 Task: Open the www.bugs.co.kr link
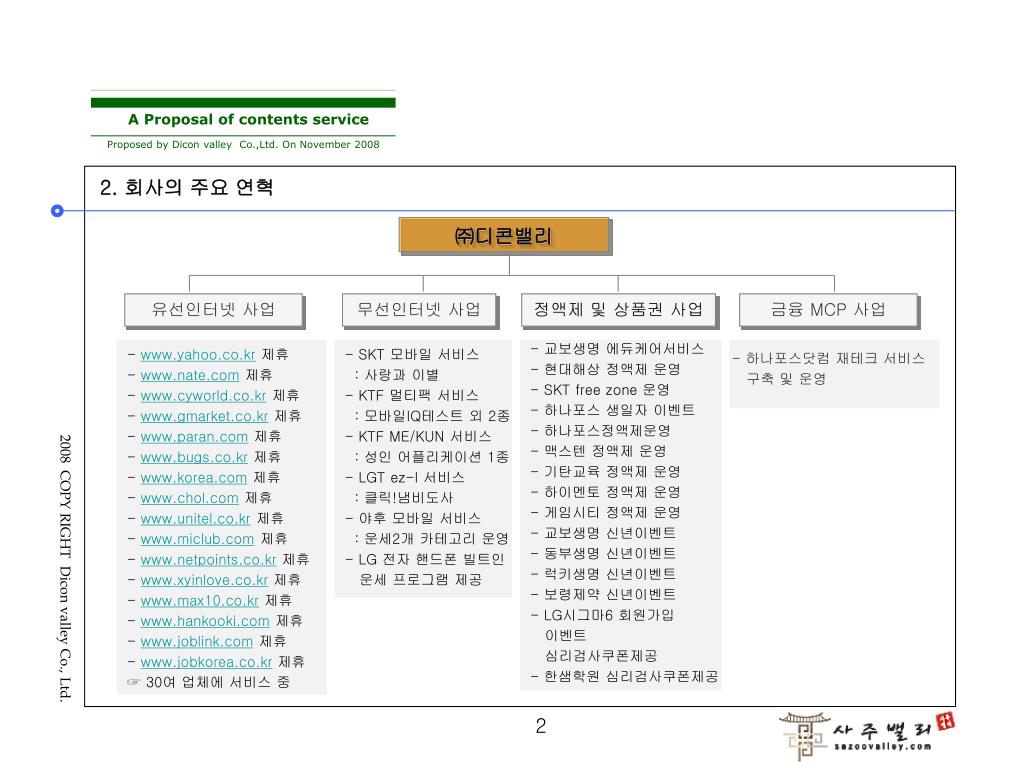click(x=194, y=457)
